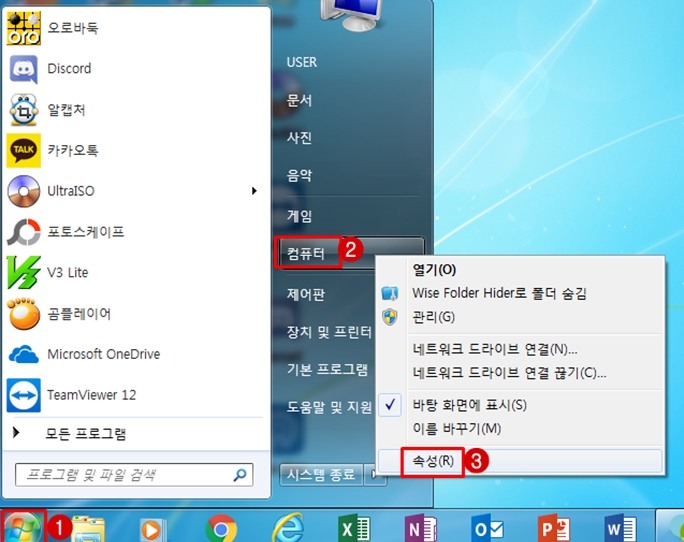Launch Excel from the taskbar
Image resolution: width=684 pixels, height=542 pixels.
tap(354, 528)
